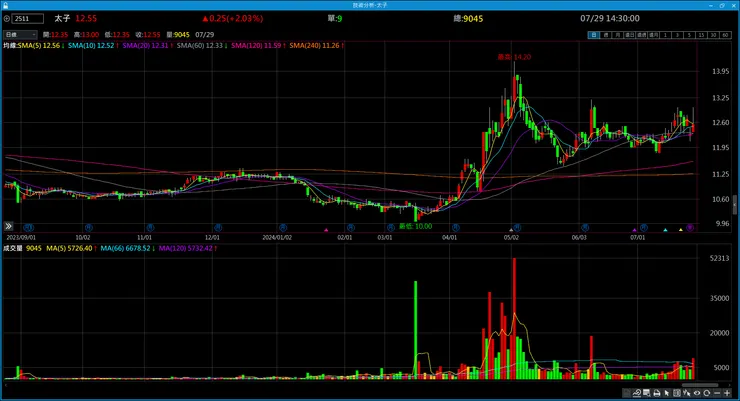The width and height of the screenshot is (740, 401).
Task: Click the 最高 14.20 high price label
Action: 514,57
